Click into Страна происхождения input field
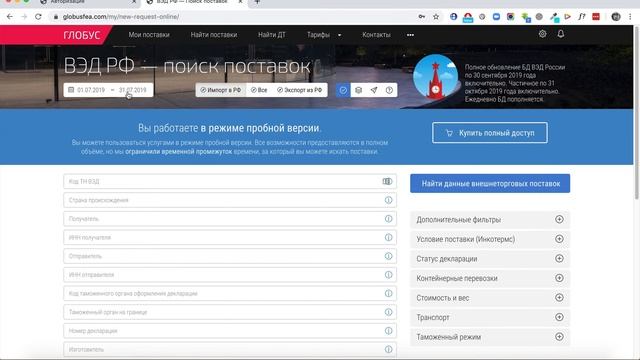 coord(230,200)
